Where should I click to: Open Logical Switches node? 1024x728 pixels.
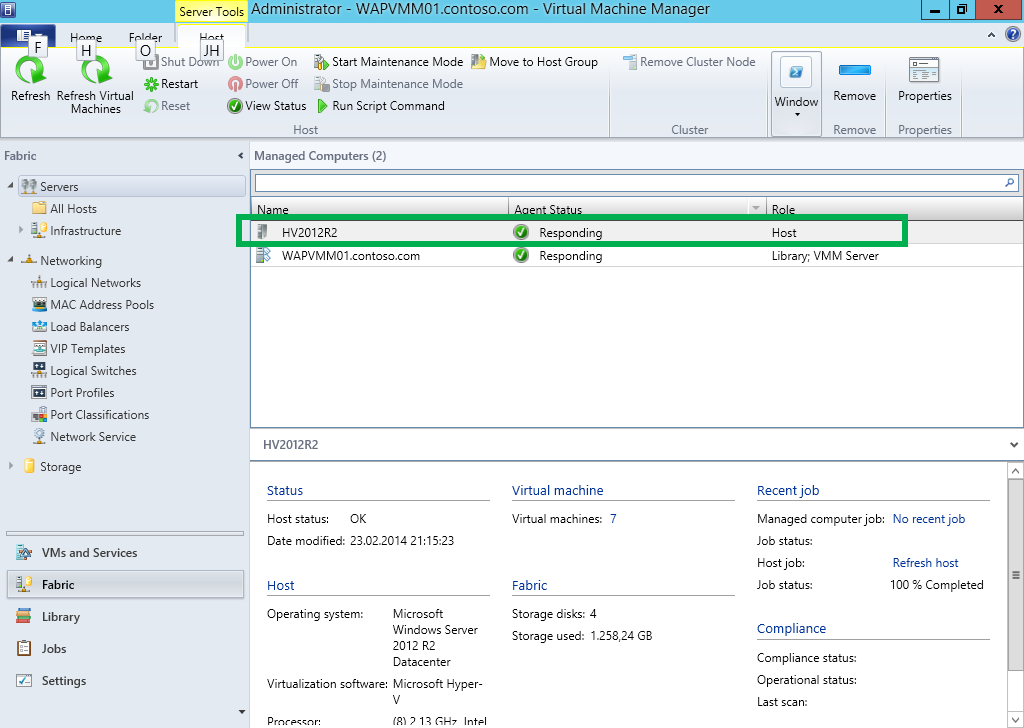[x=84, y=371]
